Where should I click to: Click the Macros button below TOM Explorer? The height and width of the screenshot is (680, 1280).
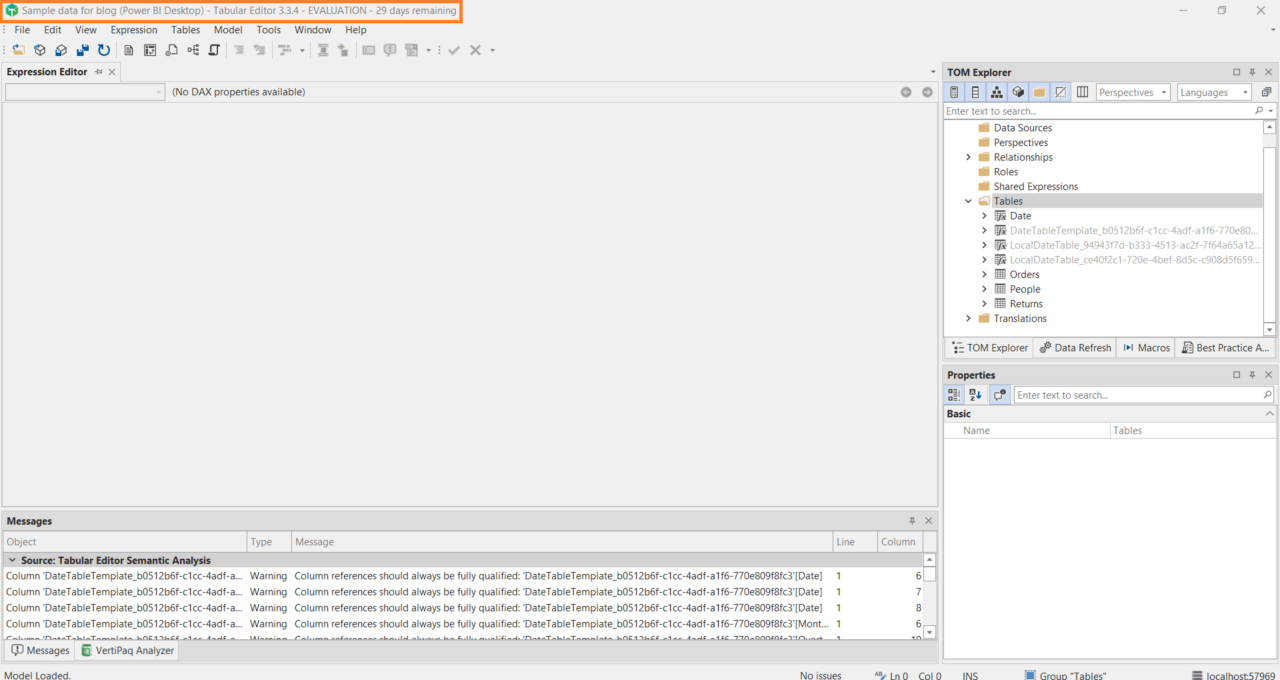point(1146,347)
